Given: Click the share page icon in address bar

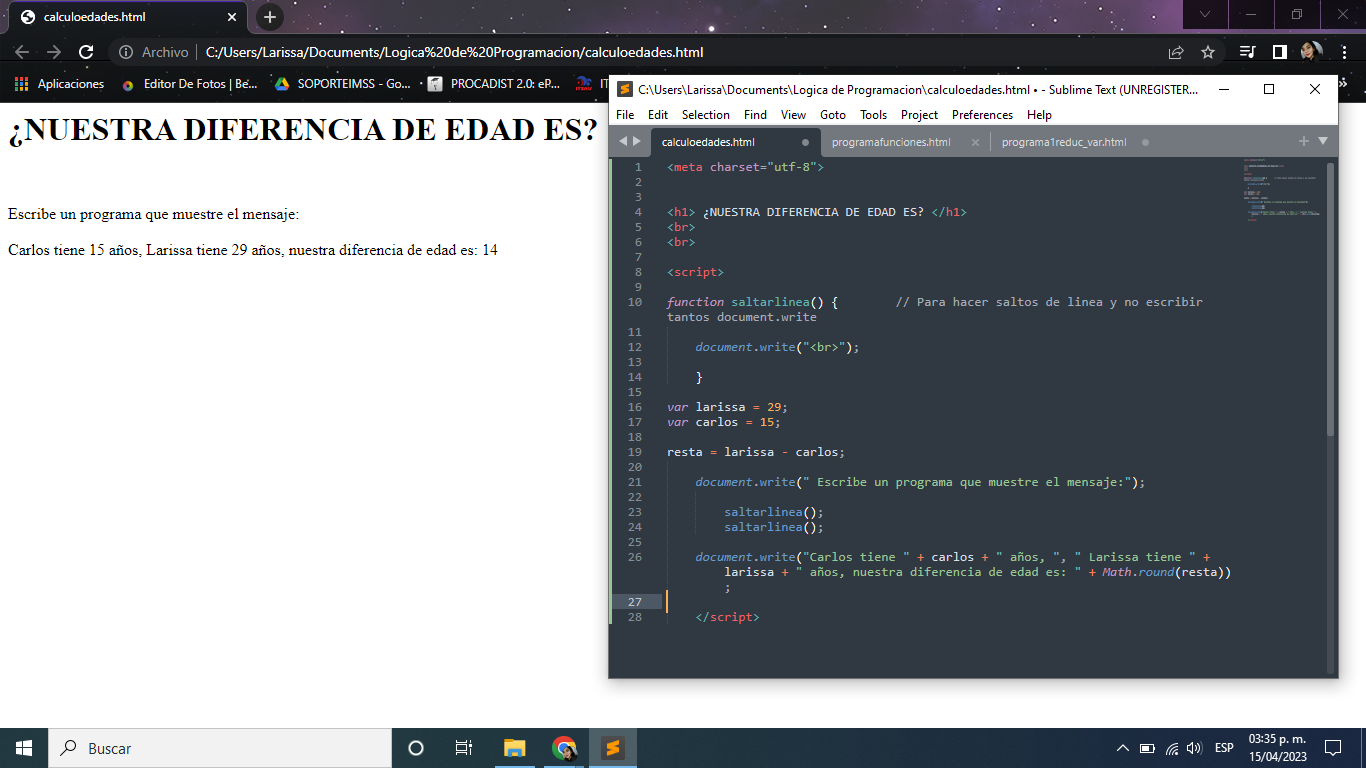Looking at the screenshot, I should (1176, 52).
